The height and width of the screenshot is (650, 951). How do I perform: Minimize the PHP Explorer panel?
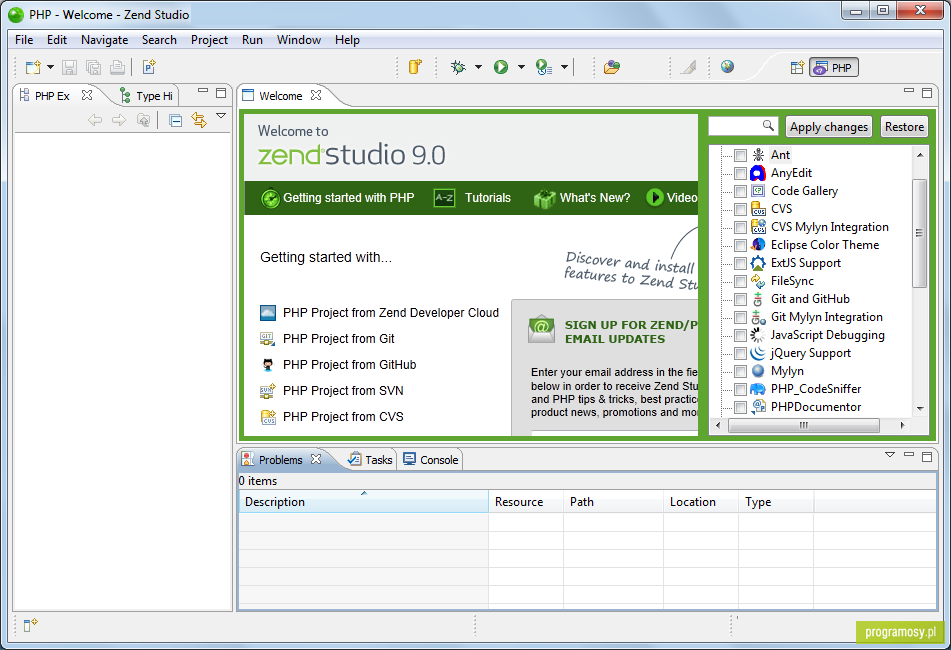[x=203, y=91]
